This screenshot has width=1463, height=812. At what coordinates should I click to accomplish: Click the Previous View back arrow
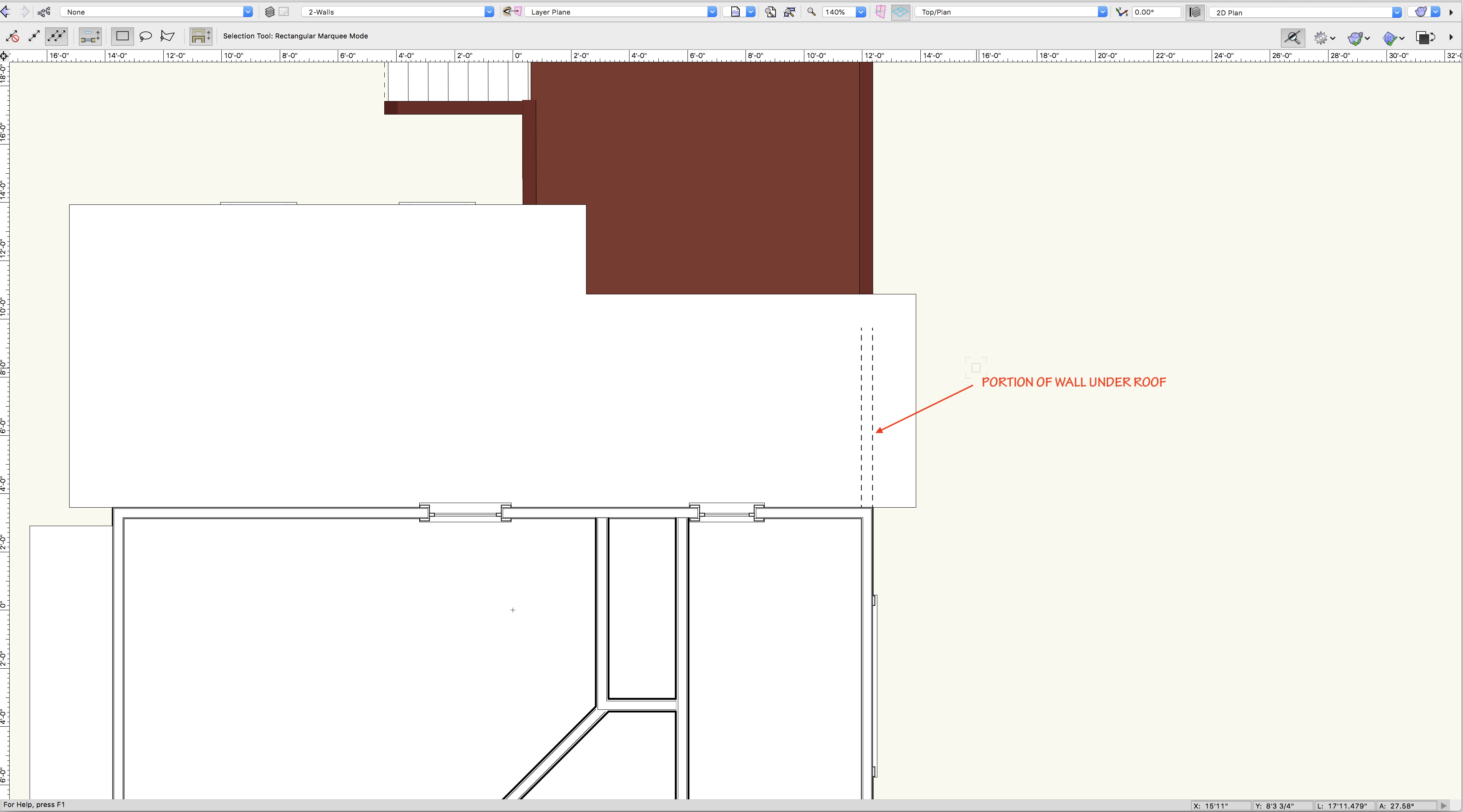click(6, 12)
